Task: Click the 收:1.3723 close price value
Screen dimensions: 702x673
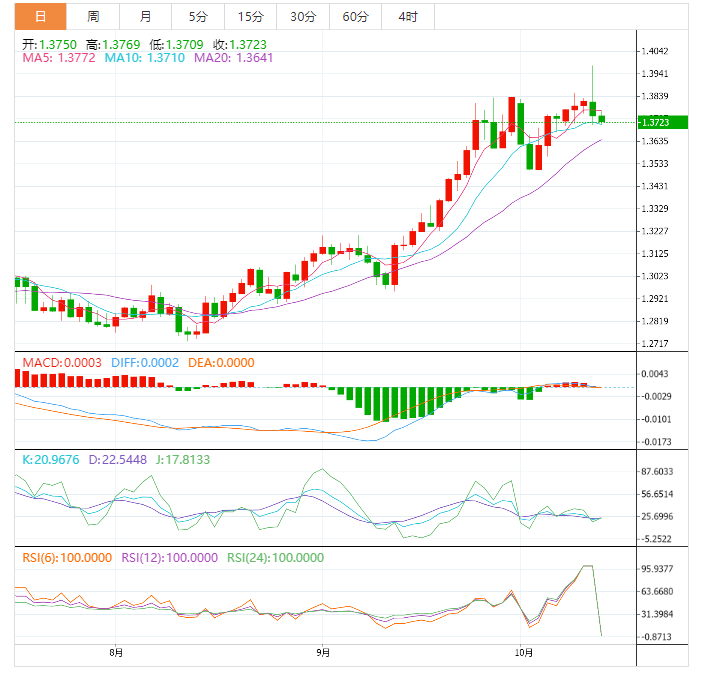Action: (240, 44)
